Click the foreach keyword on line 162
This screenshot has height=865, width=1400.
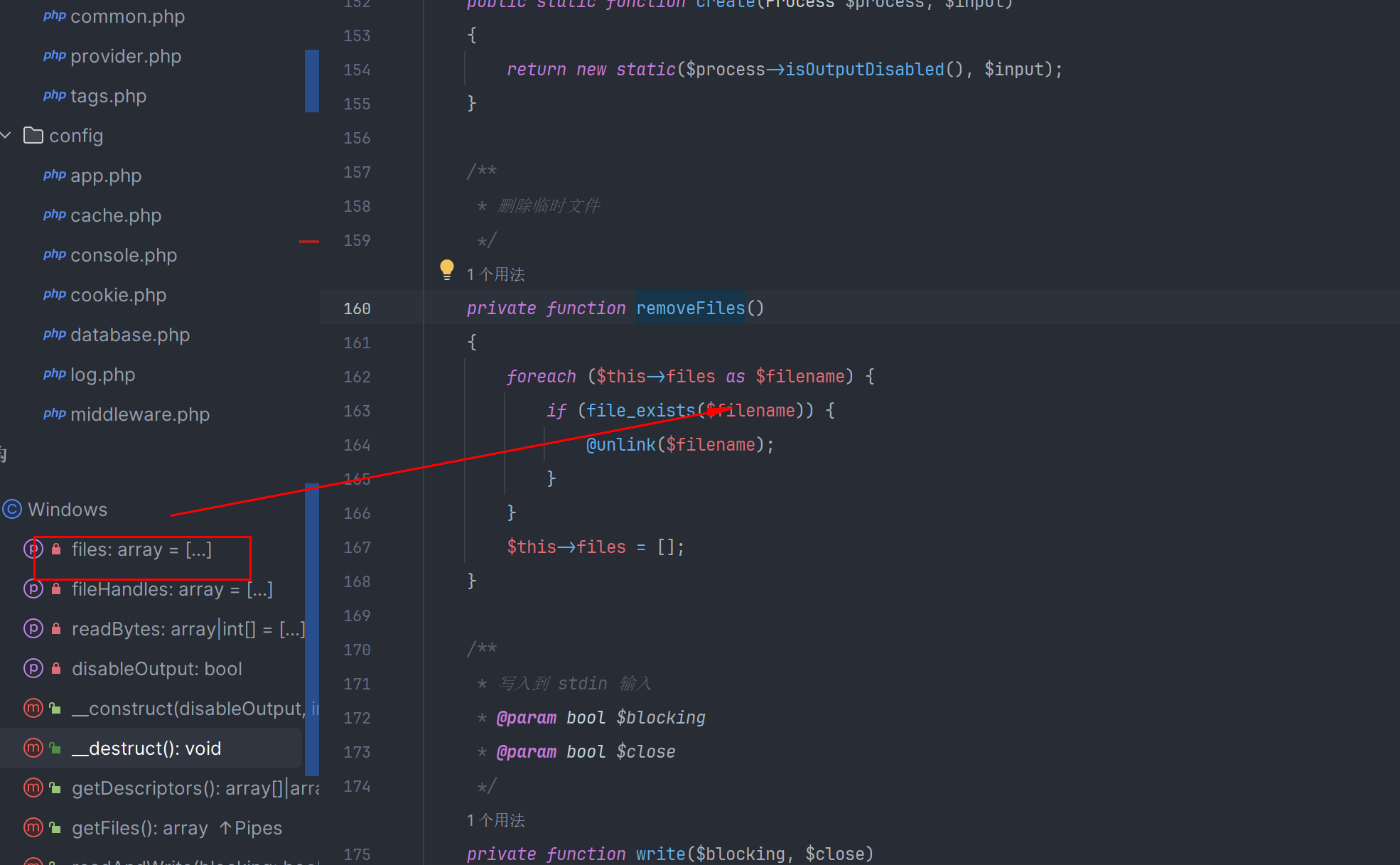pos(541,376)
